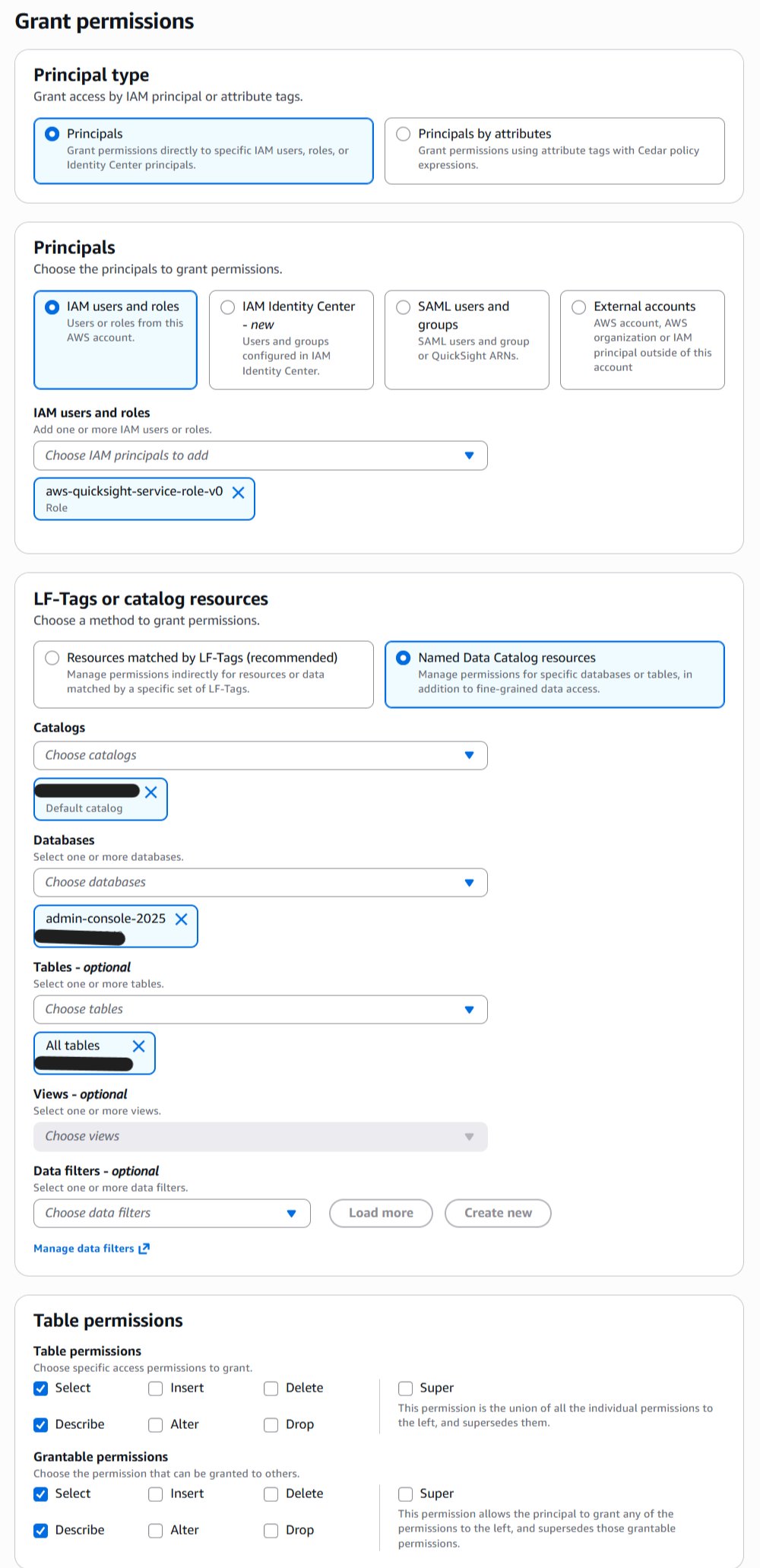The image size is (760, 1568).
Task: Enable the Insert table permission checkbox
Action: [156, 1389]
